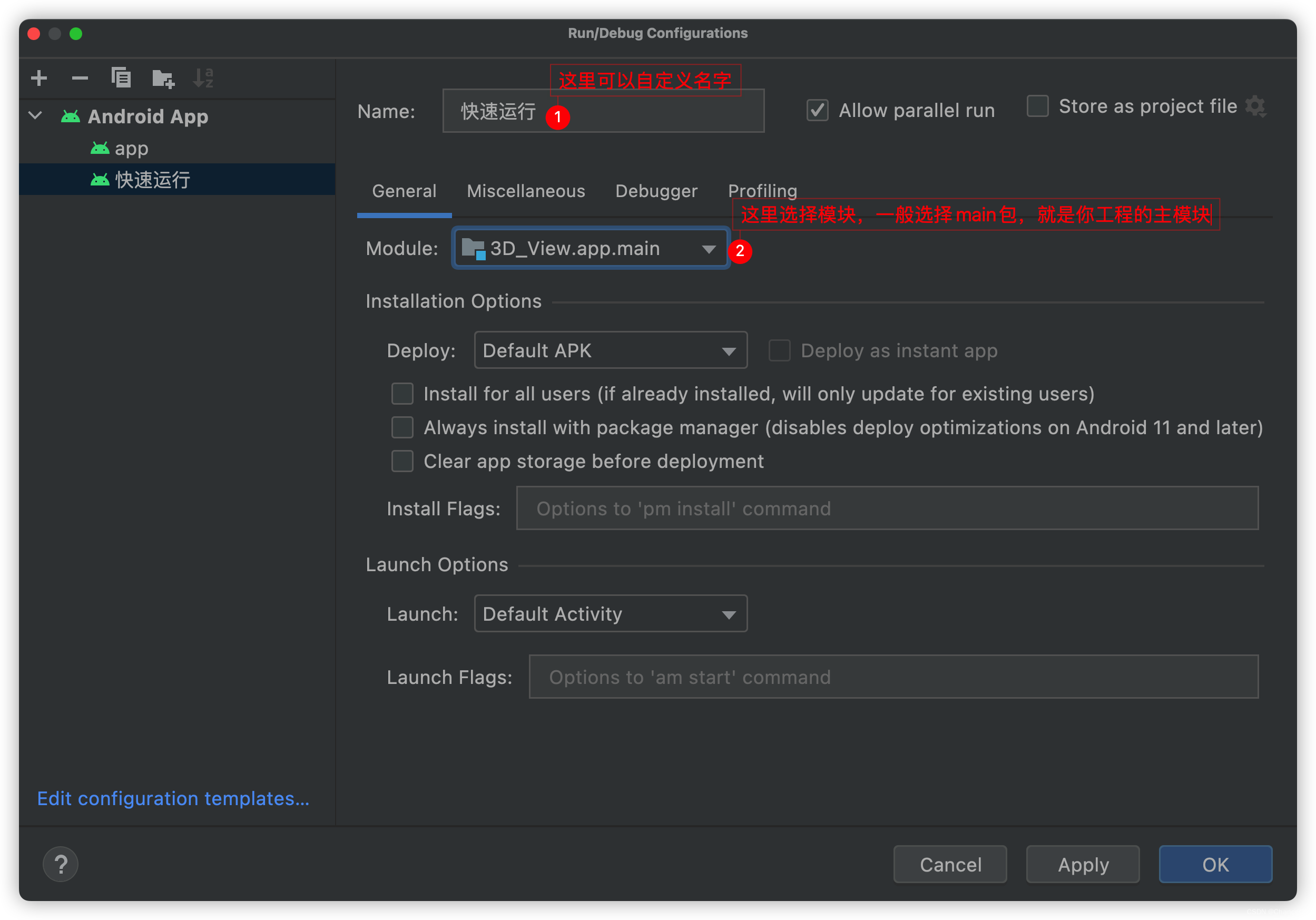Enable the Store as project file checkbox

point(1037,106)
